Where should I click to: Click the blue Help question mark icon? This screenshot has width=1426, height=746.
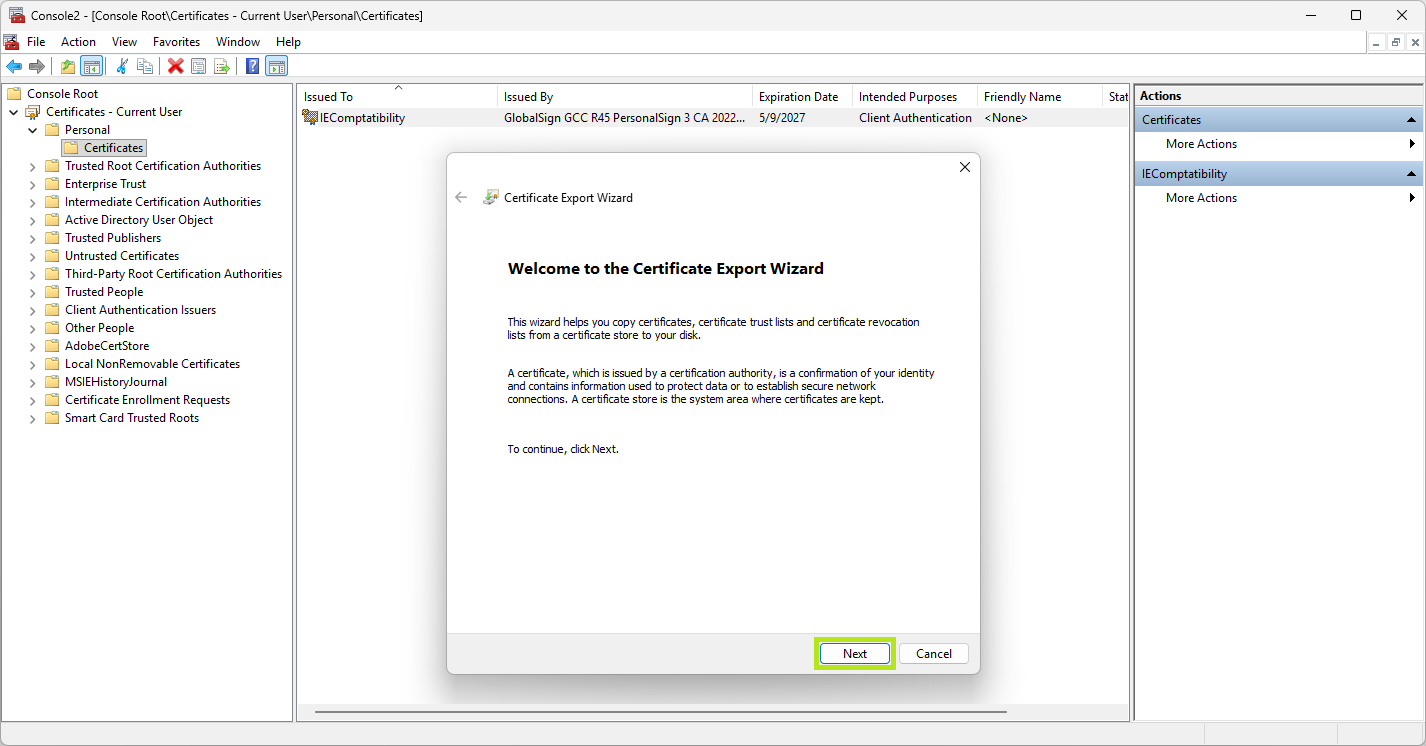pyautogui.click(x=253, y=66)
